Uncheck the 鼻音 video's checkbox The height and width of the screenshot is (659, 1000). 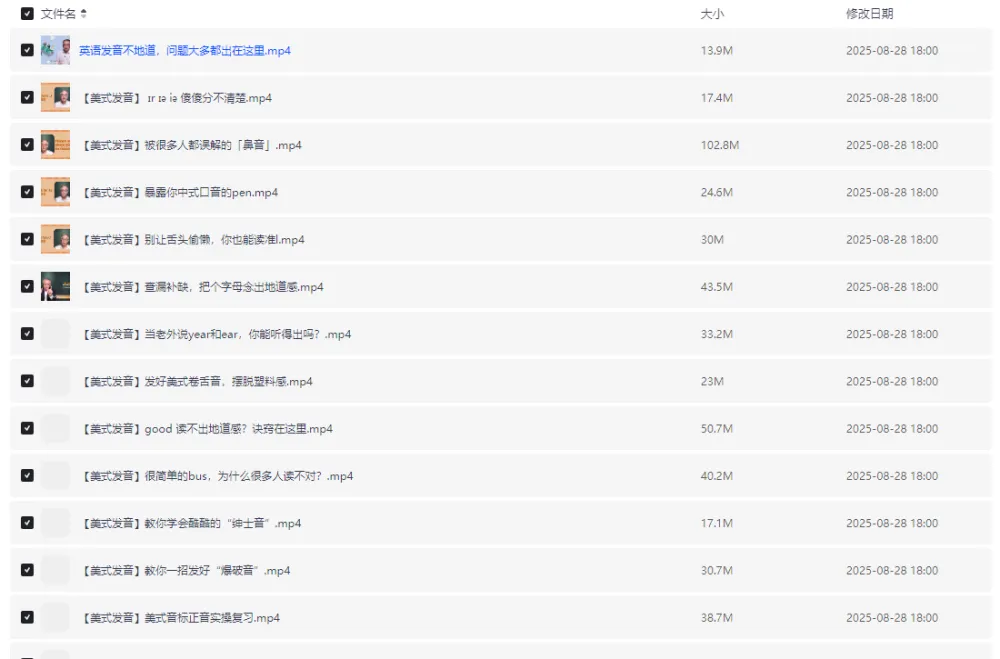click(27, 144)
